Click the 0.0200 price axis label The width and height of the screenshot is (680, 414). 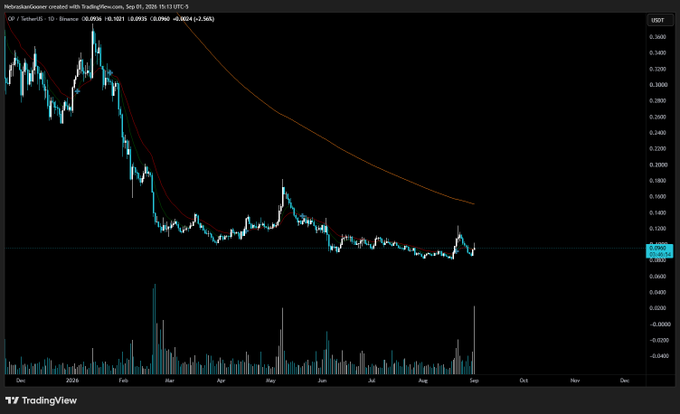click(x=657, y=308)
